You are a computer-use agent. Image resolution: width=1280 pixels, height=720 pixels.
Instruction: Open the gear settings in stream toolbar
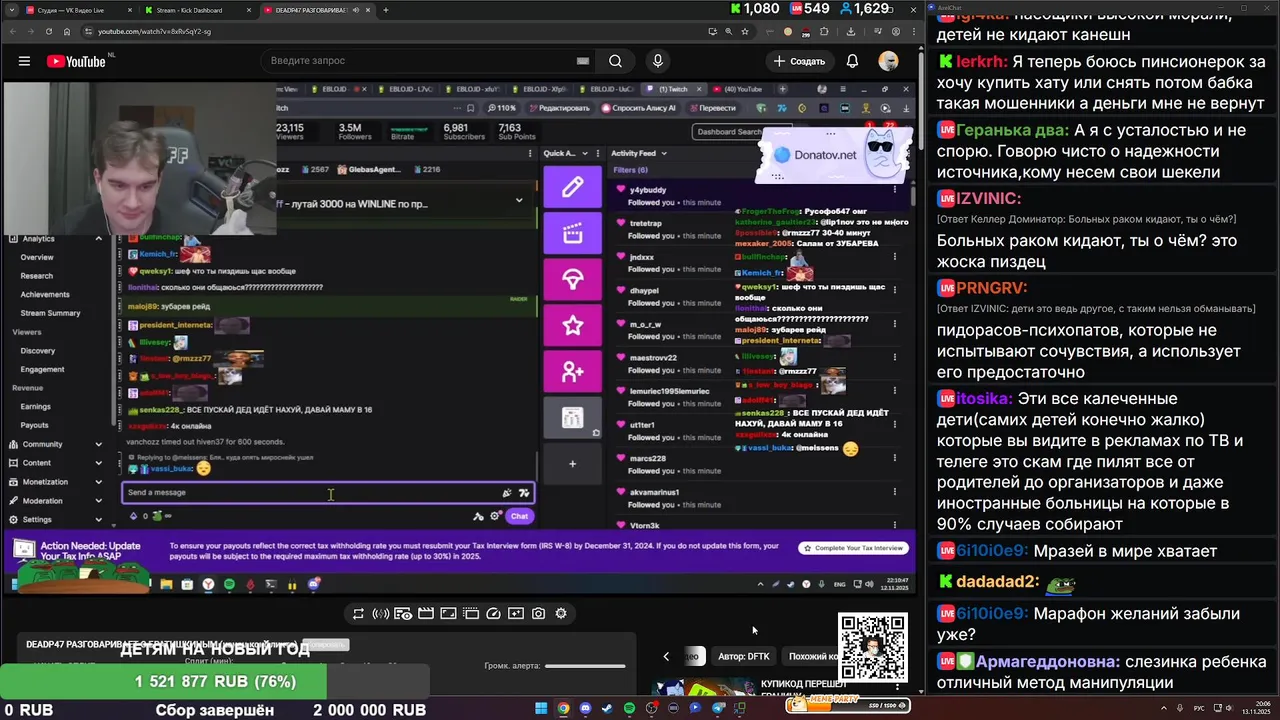561,614
